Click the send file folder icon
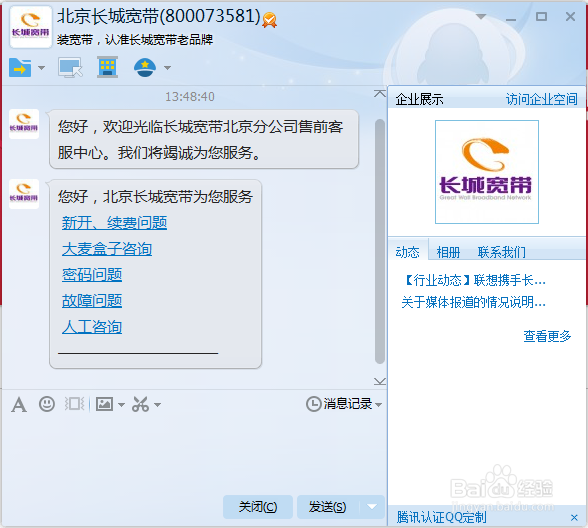The height and width of the screenshot is (528, 588). (x=20, y=68)
